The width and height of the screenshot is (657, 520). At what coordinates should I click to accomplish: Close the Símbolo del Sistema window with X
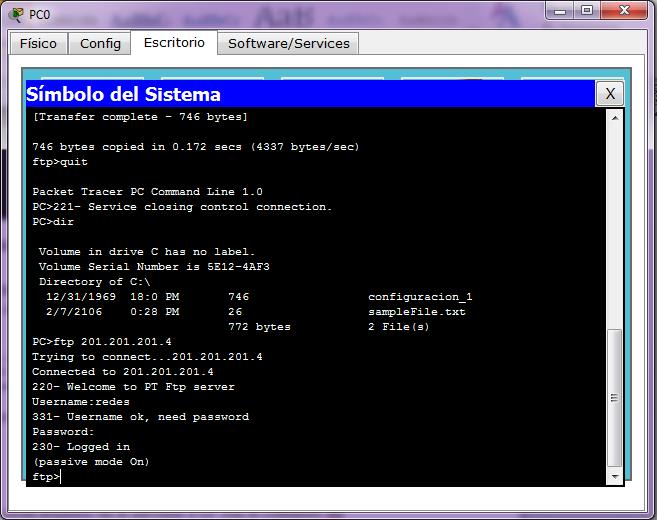pos(610,94)
